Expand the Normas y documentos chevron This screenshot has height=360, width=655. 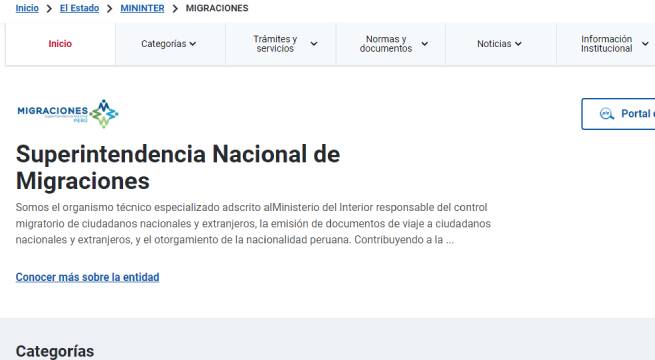point(424,44)
